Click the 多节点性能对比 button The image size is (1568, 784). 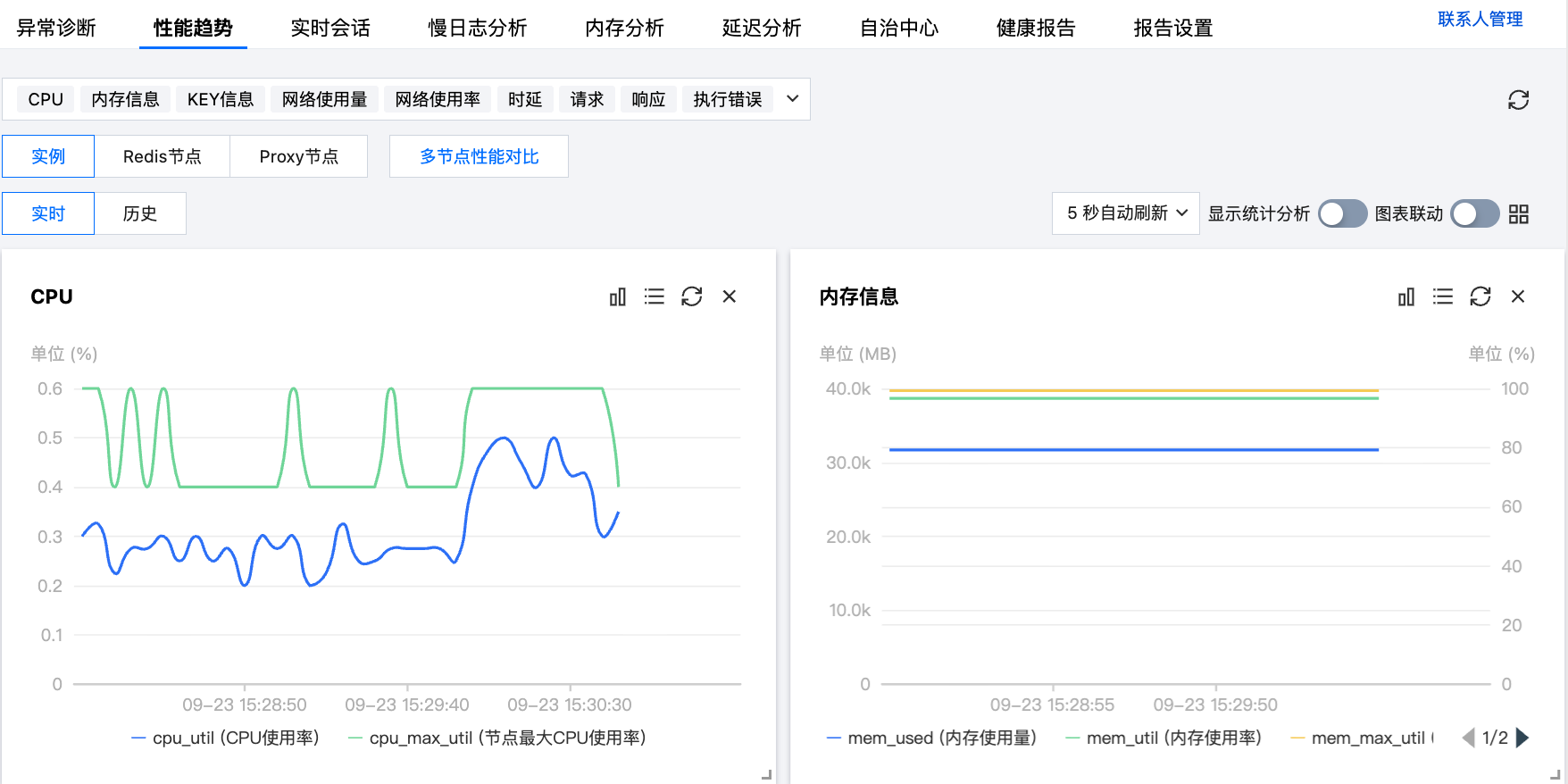click(479, 157)
